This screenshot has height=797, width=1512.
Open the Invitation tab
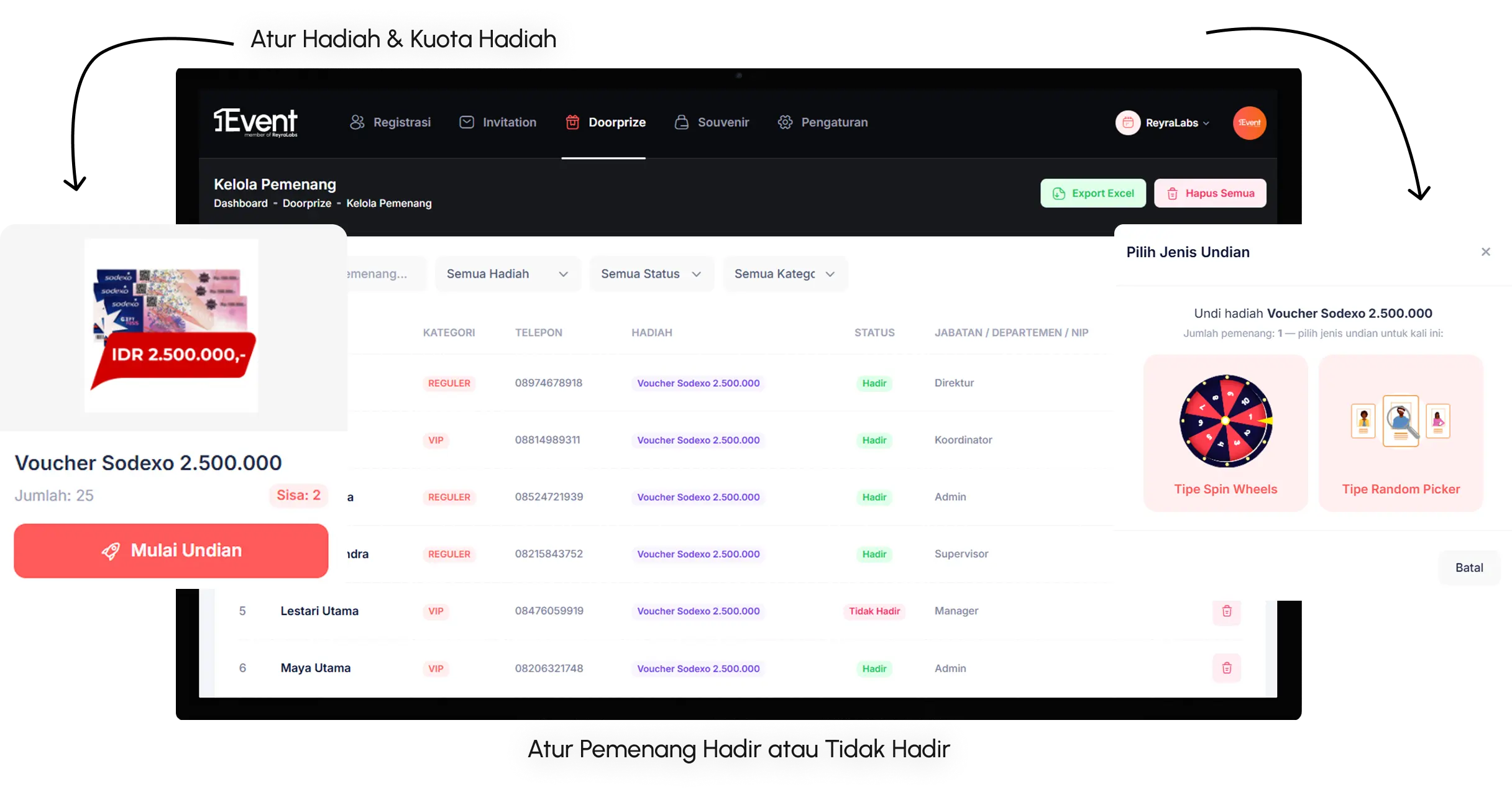498,122
